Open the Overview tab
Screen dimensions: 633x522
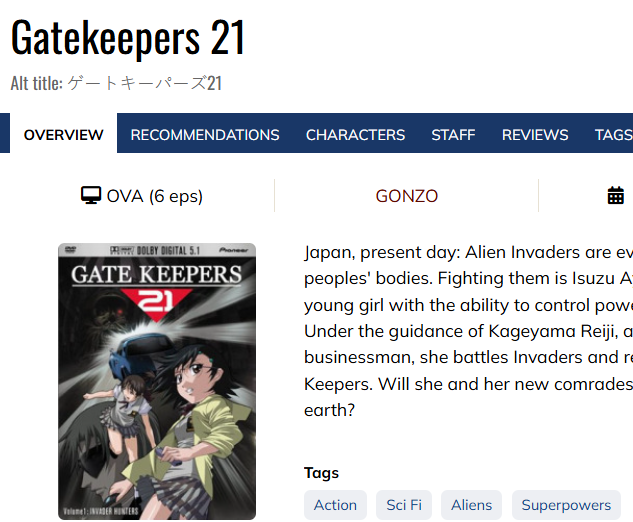click(x=63, y=134)
